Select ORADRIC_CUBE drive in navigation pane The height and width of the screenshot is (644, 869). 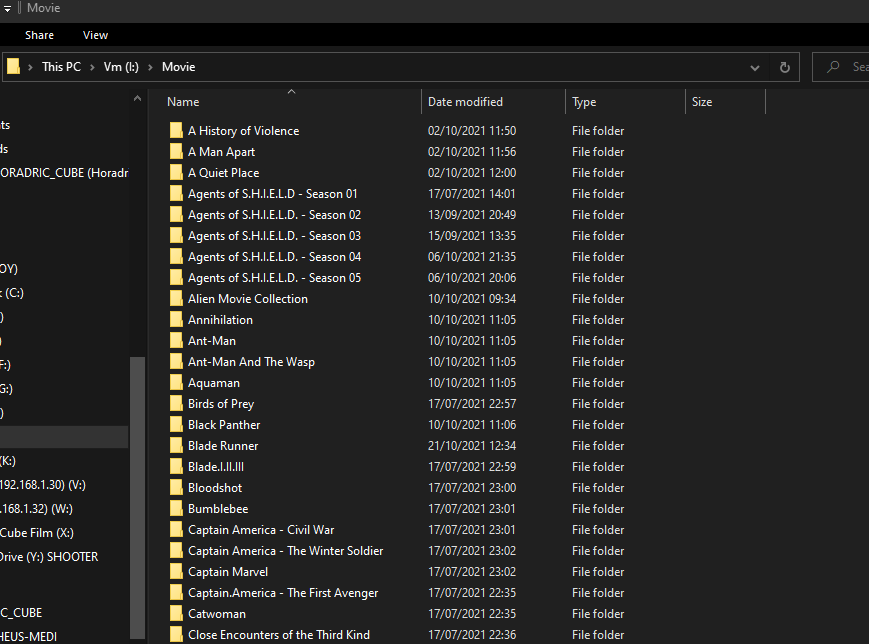point(64,173)
